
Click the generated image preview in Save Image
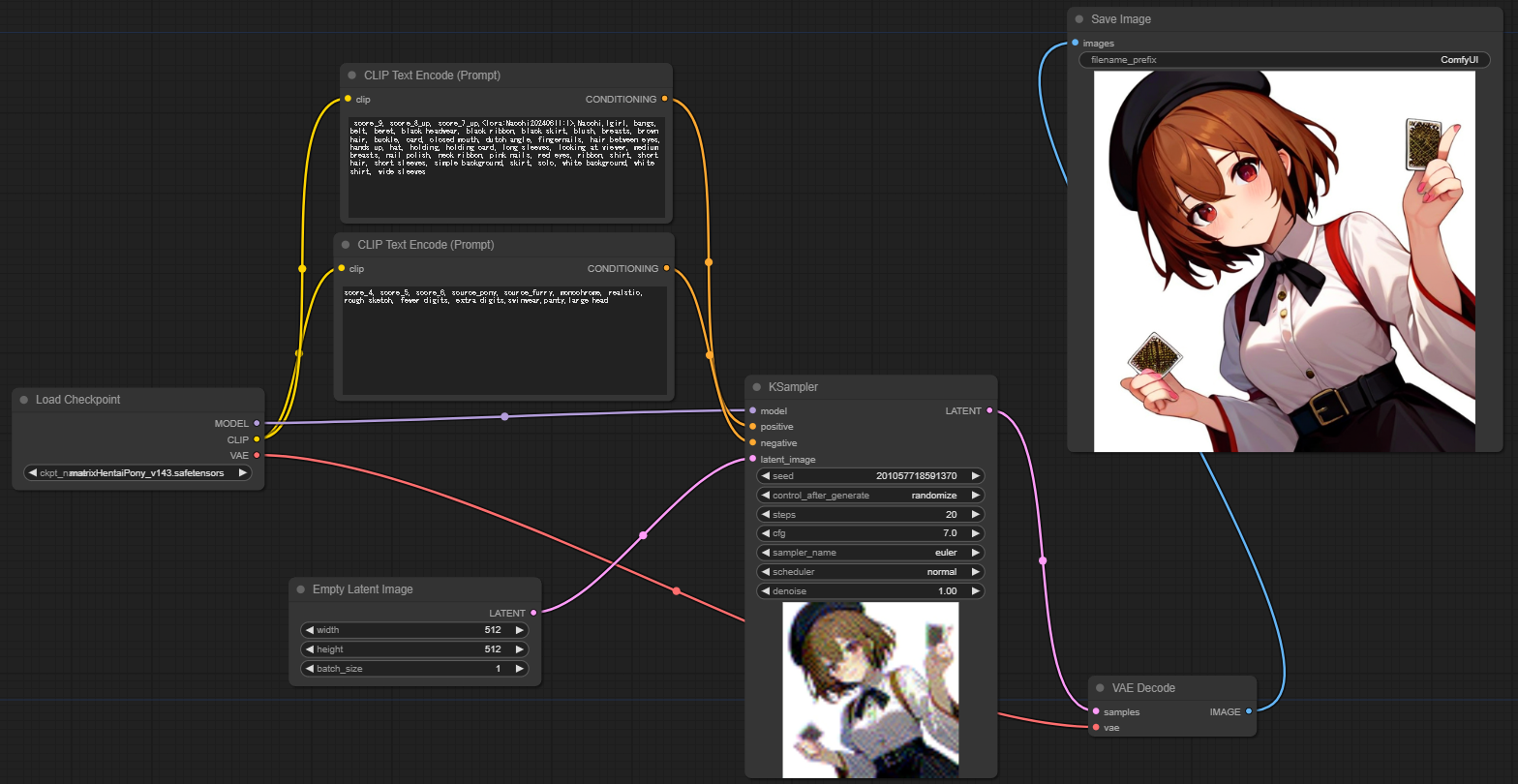[1285, 261]
